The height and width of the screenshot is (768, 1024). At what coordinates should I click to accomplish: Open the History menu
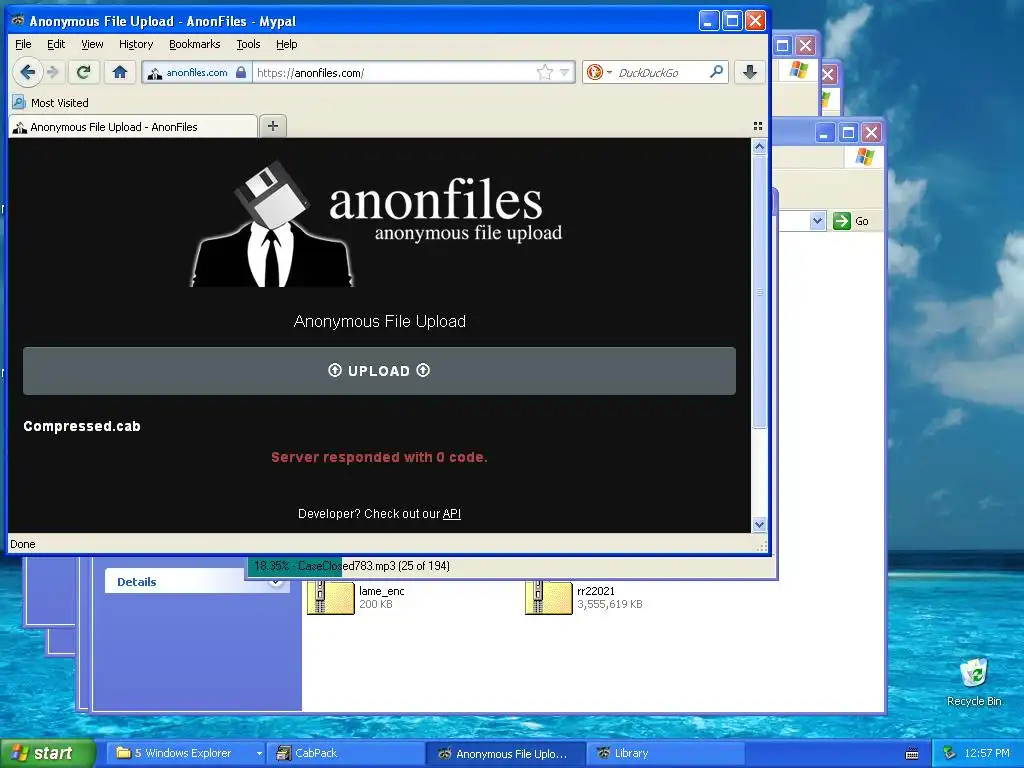pyautogui.click(x=136, y=44)
